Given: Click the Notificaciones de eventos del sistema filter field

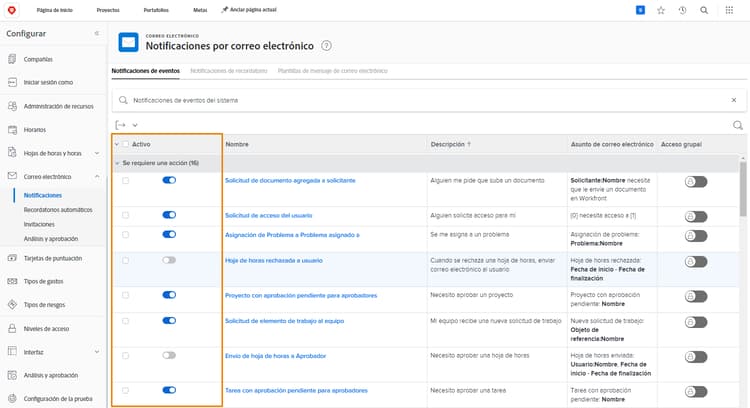Looking at the screenshot, I should tap(429, 100).
